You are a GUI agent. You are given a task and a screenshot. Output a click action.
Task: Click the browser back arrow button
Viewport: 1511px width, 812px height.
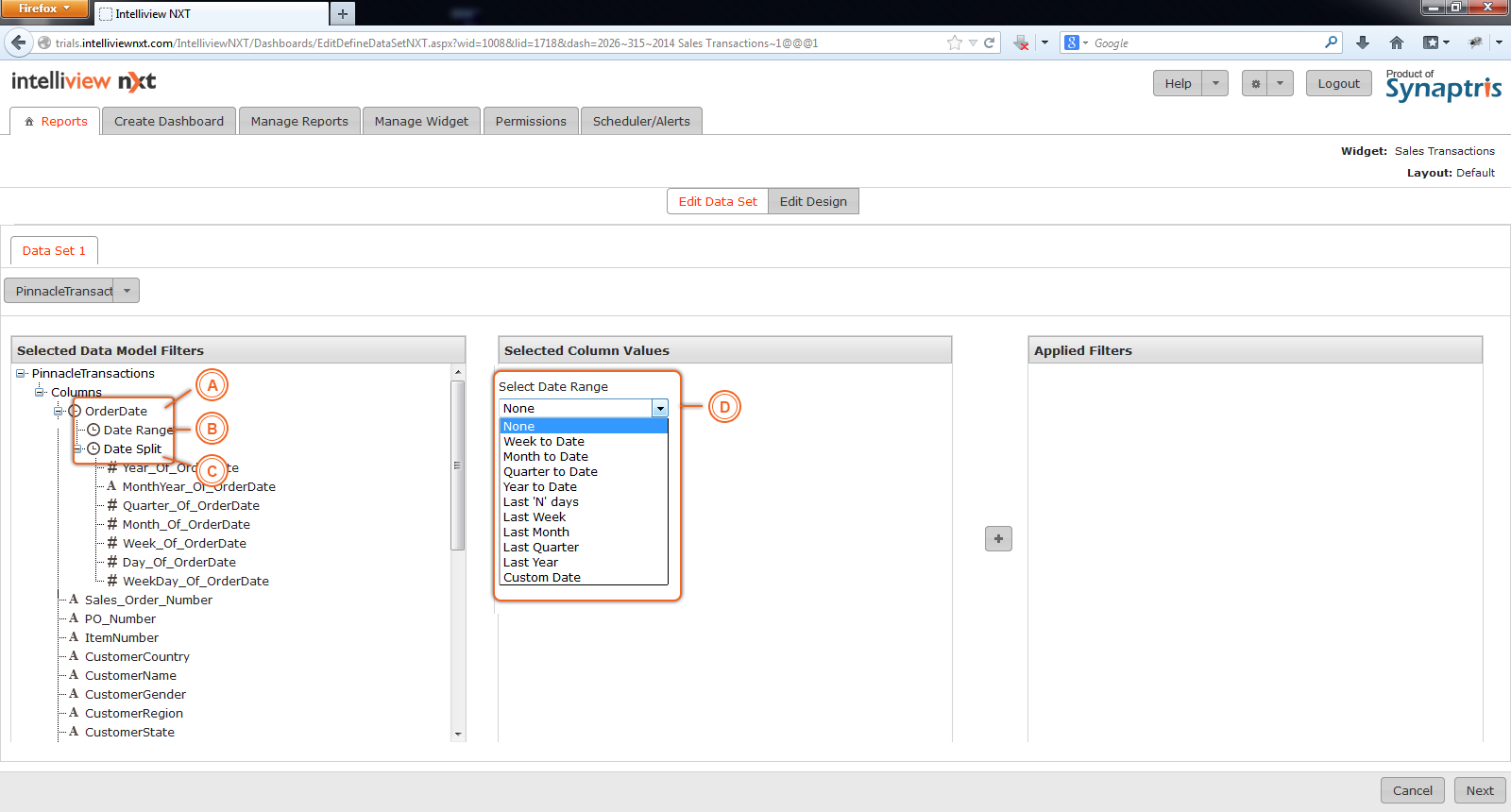coord(18,42)
